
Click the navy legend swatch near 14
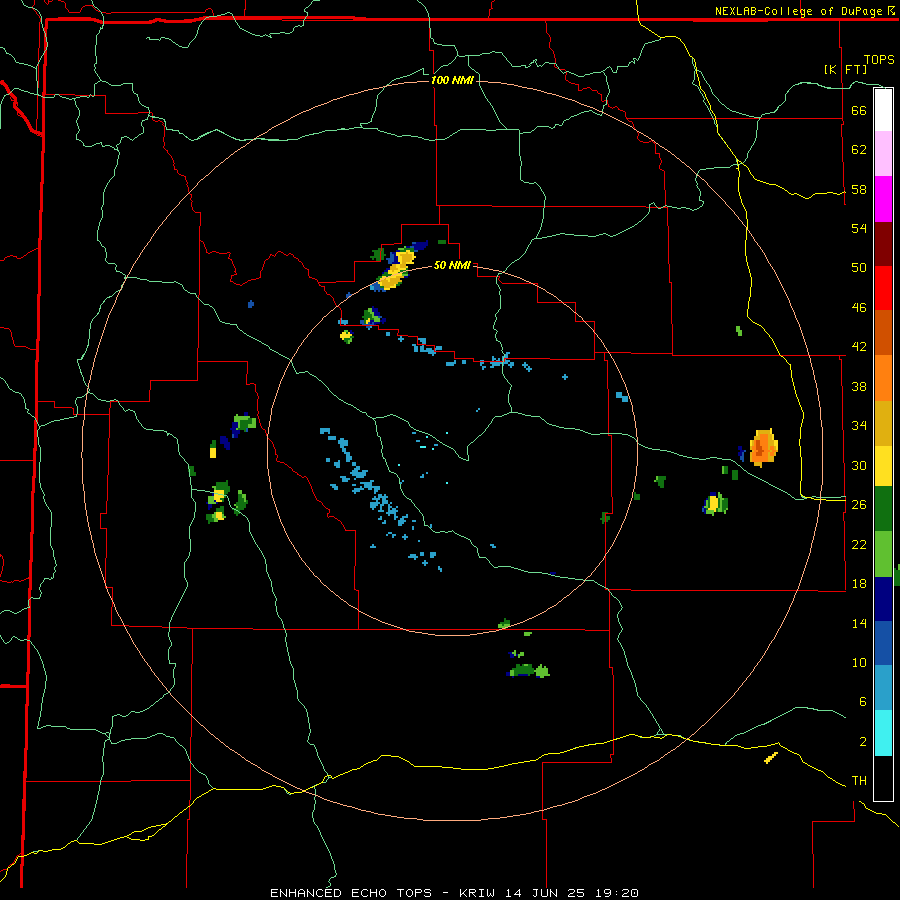click(883, 599)
